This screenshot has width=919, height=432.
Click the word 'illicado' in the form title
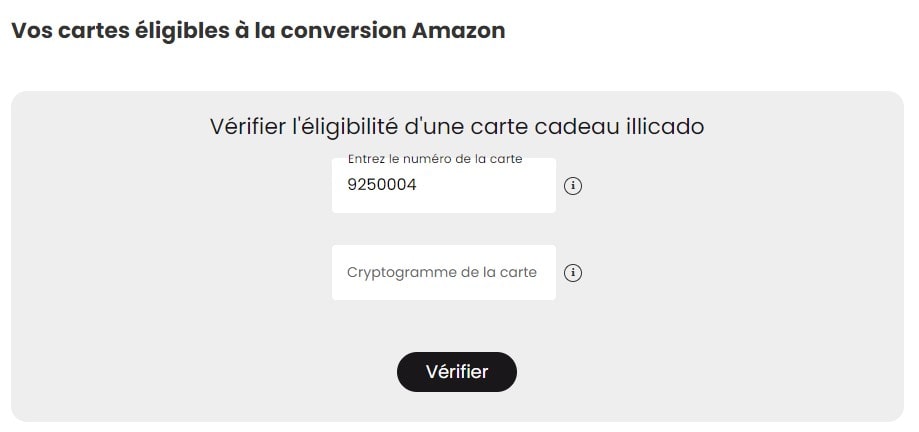point(665,127)
